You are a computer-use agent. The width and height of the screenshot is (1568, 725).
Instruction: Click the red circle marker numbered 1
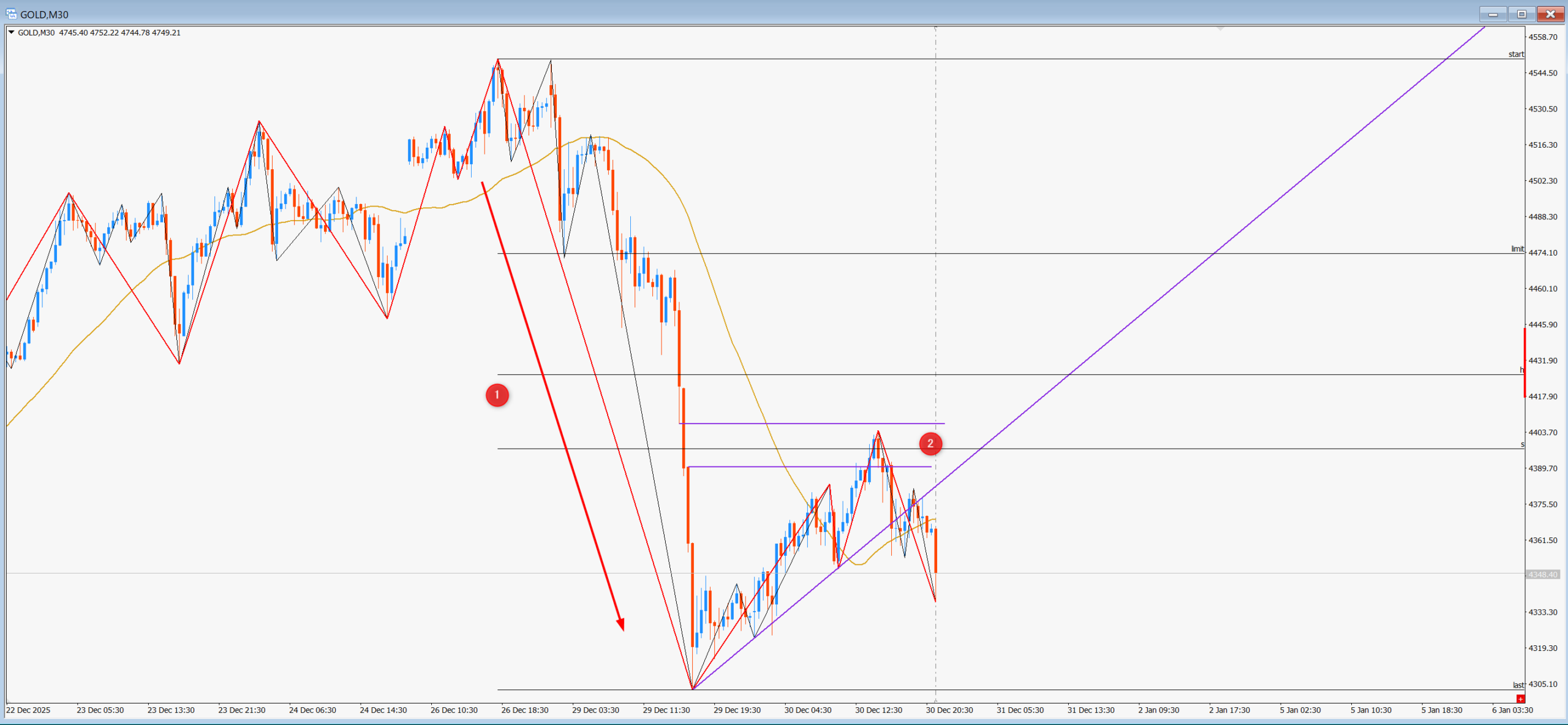click(x=497, y=395)
